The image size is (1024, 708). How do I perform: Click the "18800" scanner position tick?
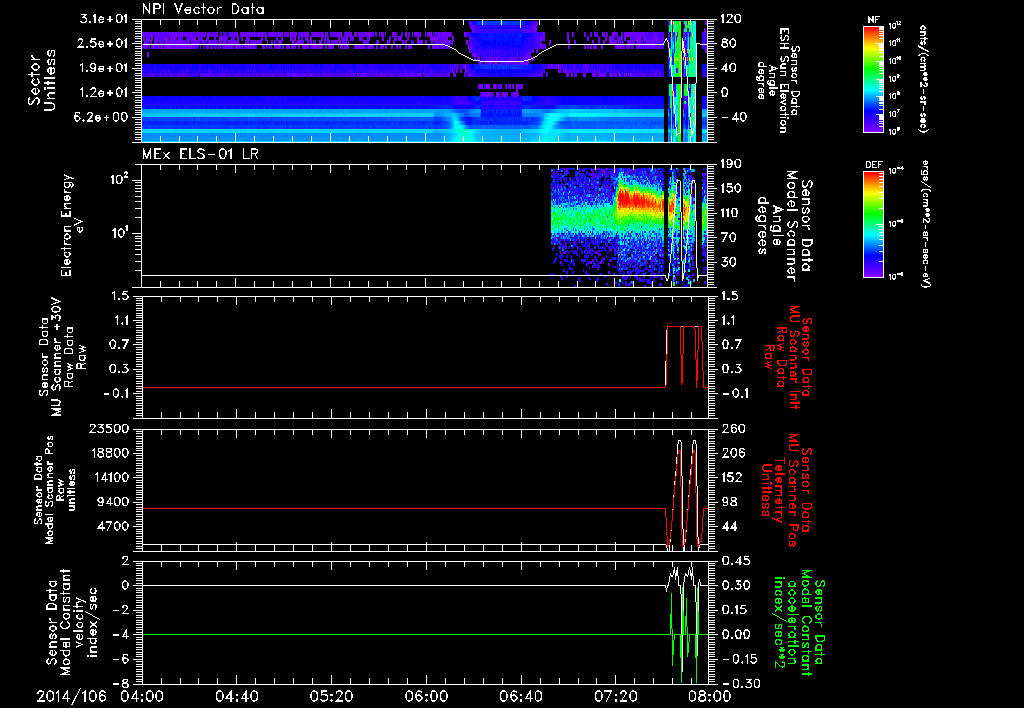(x=110, y=453)
